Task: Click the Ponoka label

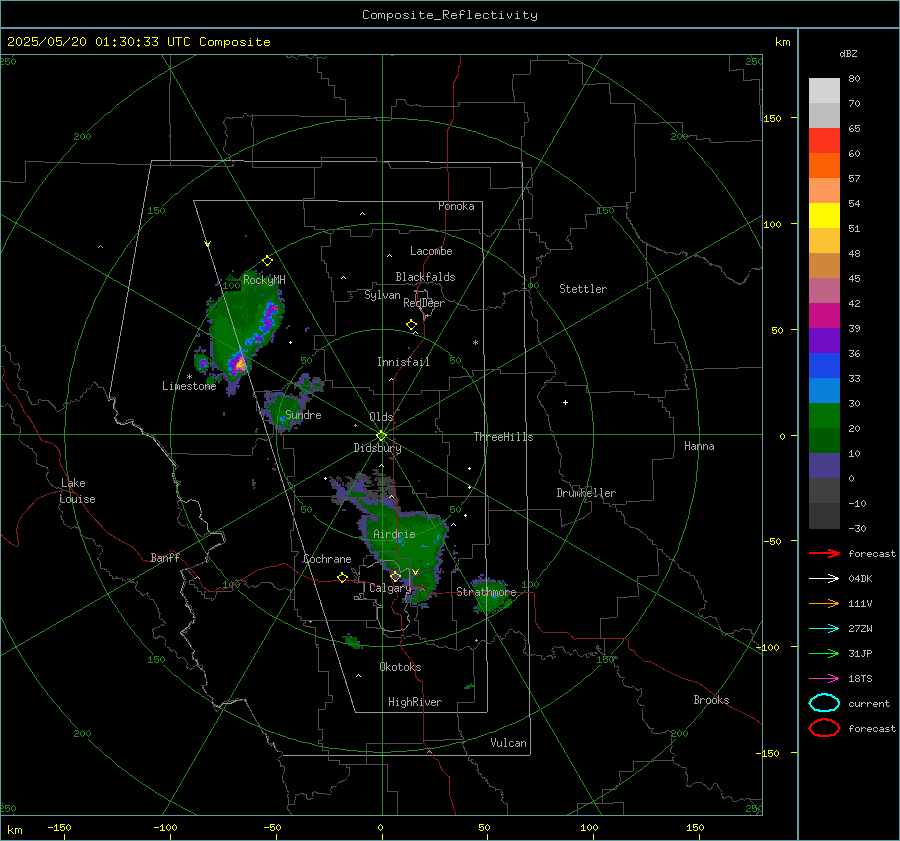Action: pos(456,206)
